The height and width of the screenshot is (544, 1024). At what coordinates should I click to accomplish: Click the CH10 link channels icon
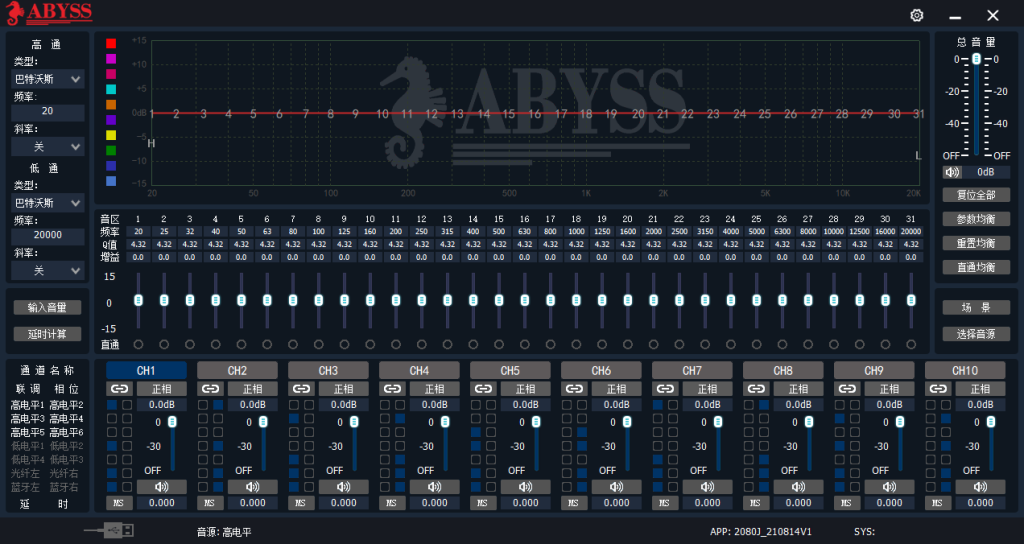click(938, 389)
